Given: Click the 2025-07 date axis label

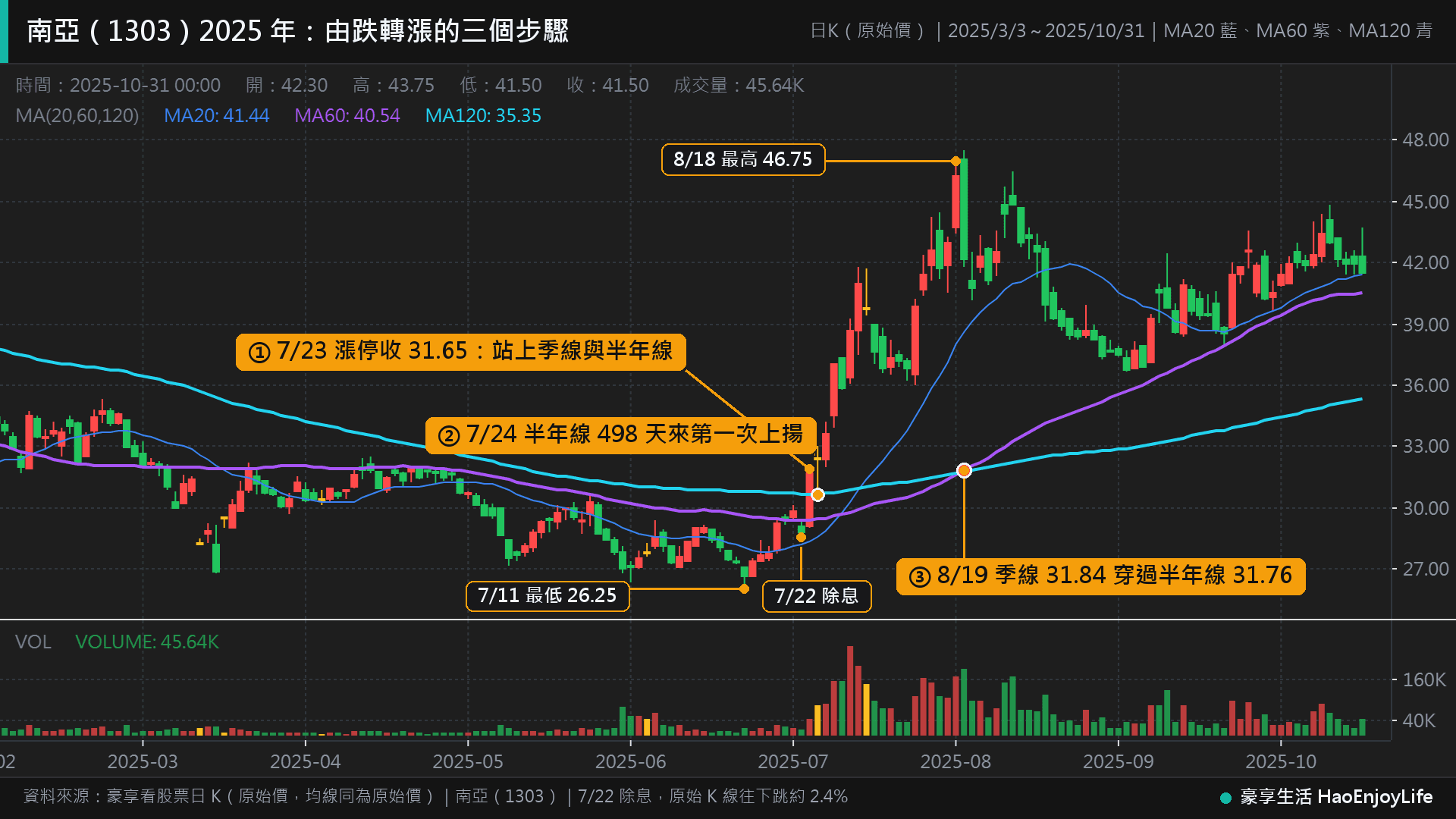Looking at the screenshot, I should click(793, 761).
